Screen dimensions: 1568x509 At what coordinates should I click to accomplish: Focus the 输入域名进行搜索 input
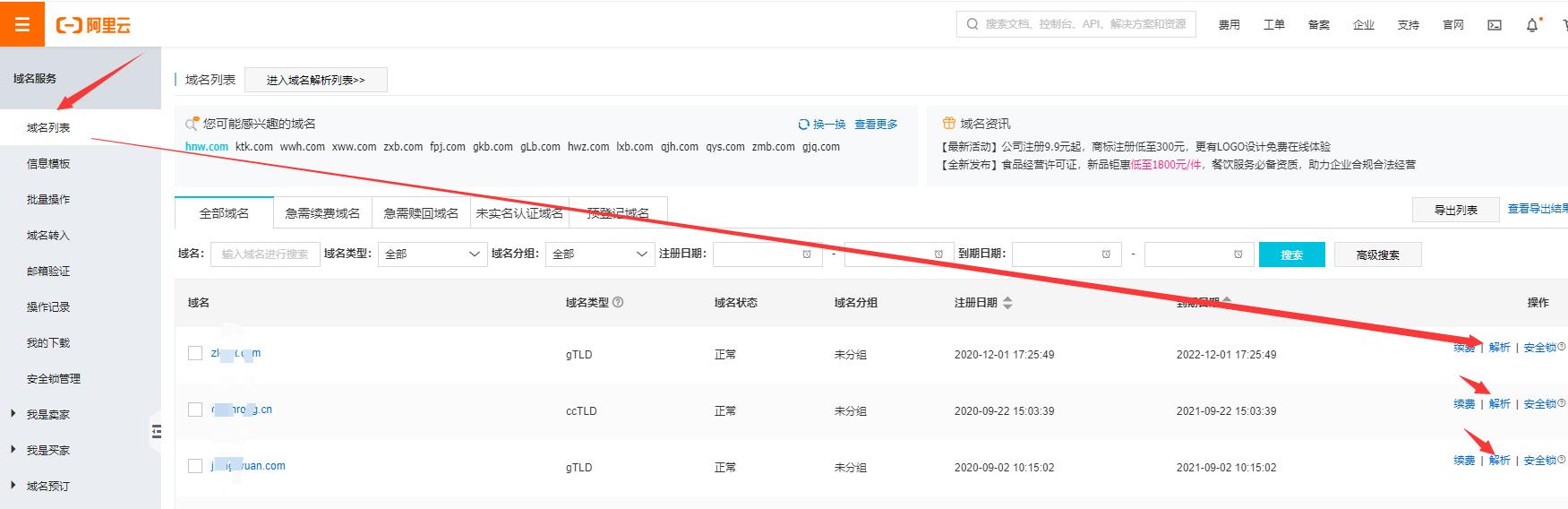[265, 254]
